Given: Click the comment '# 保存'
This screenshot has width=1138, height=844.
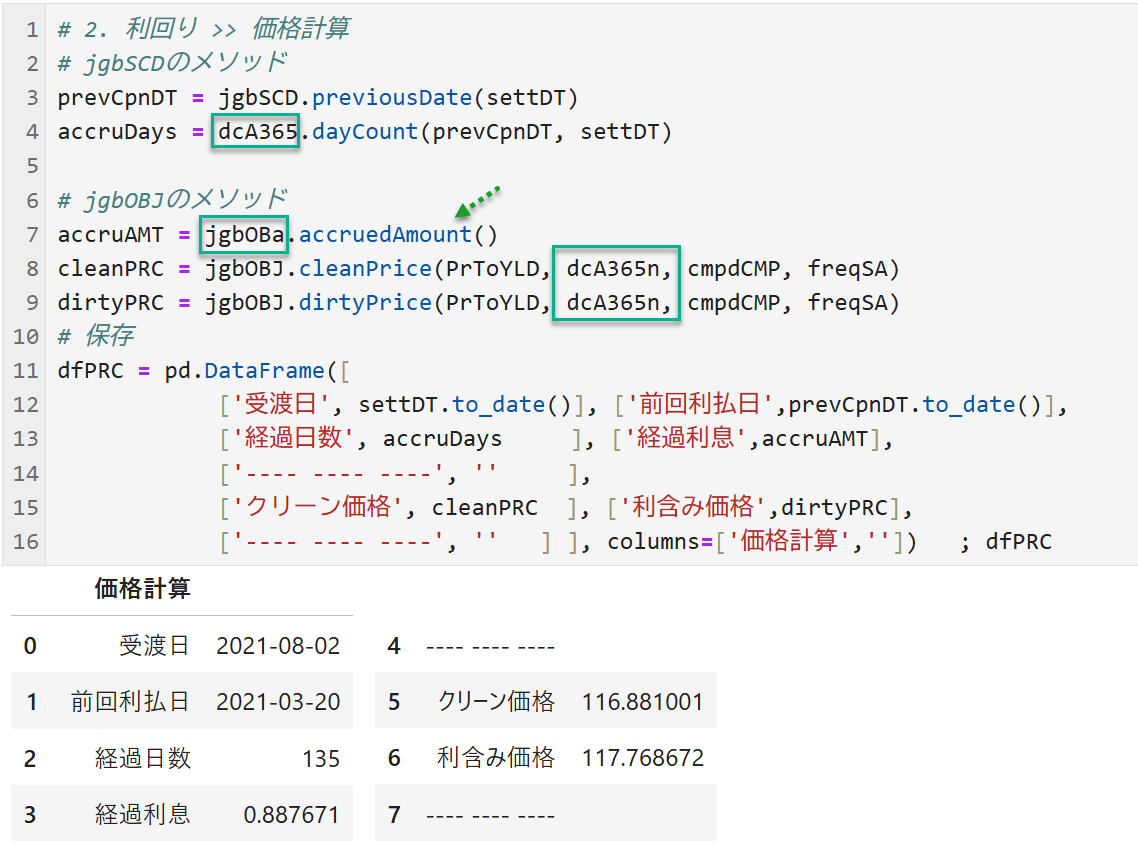Looking at the screenshot, I should pos(96,336).
